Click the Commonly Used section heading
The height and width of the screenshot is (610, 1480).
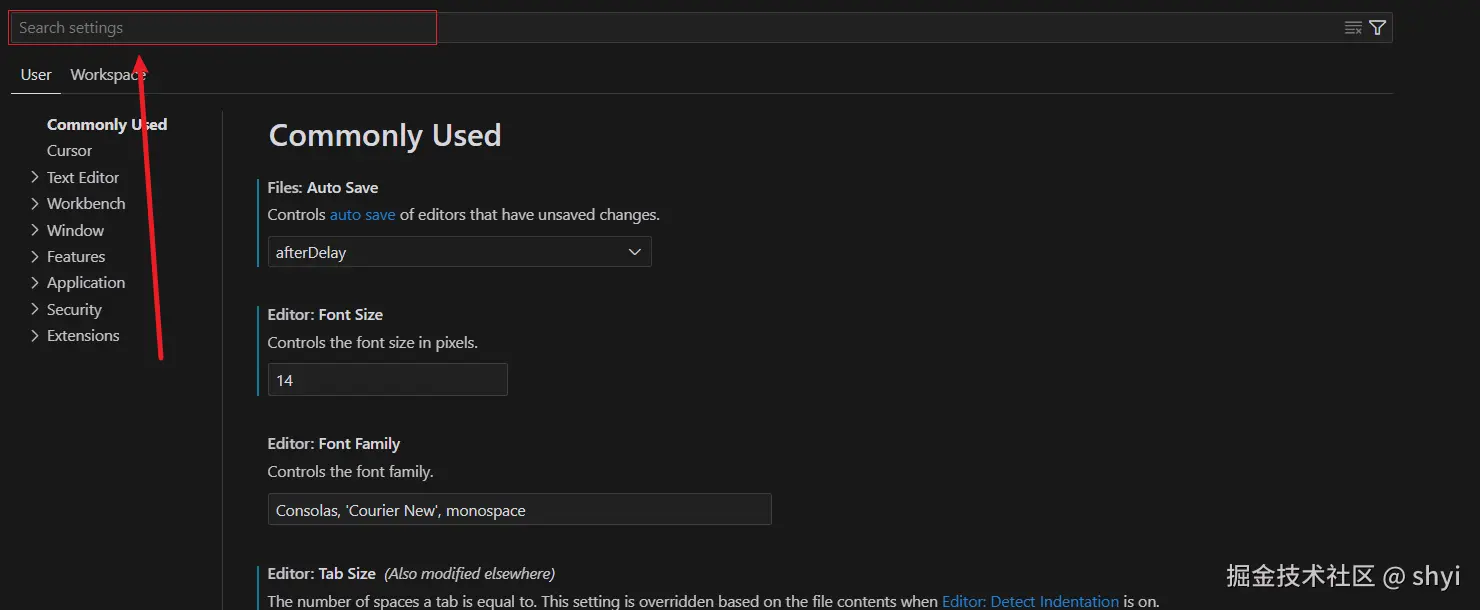click(x=385, y=136)
